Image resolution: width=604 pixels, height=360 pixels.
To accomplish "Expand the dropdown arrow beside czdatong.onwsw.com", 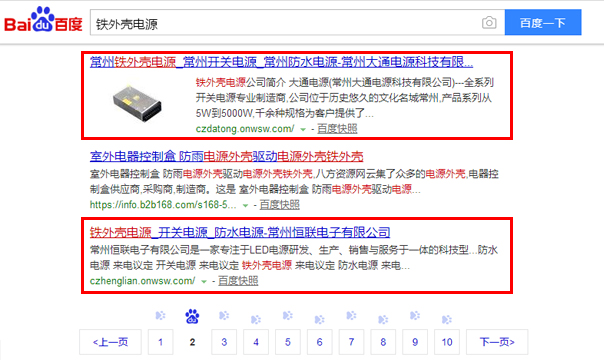I will point(303,129).
